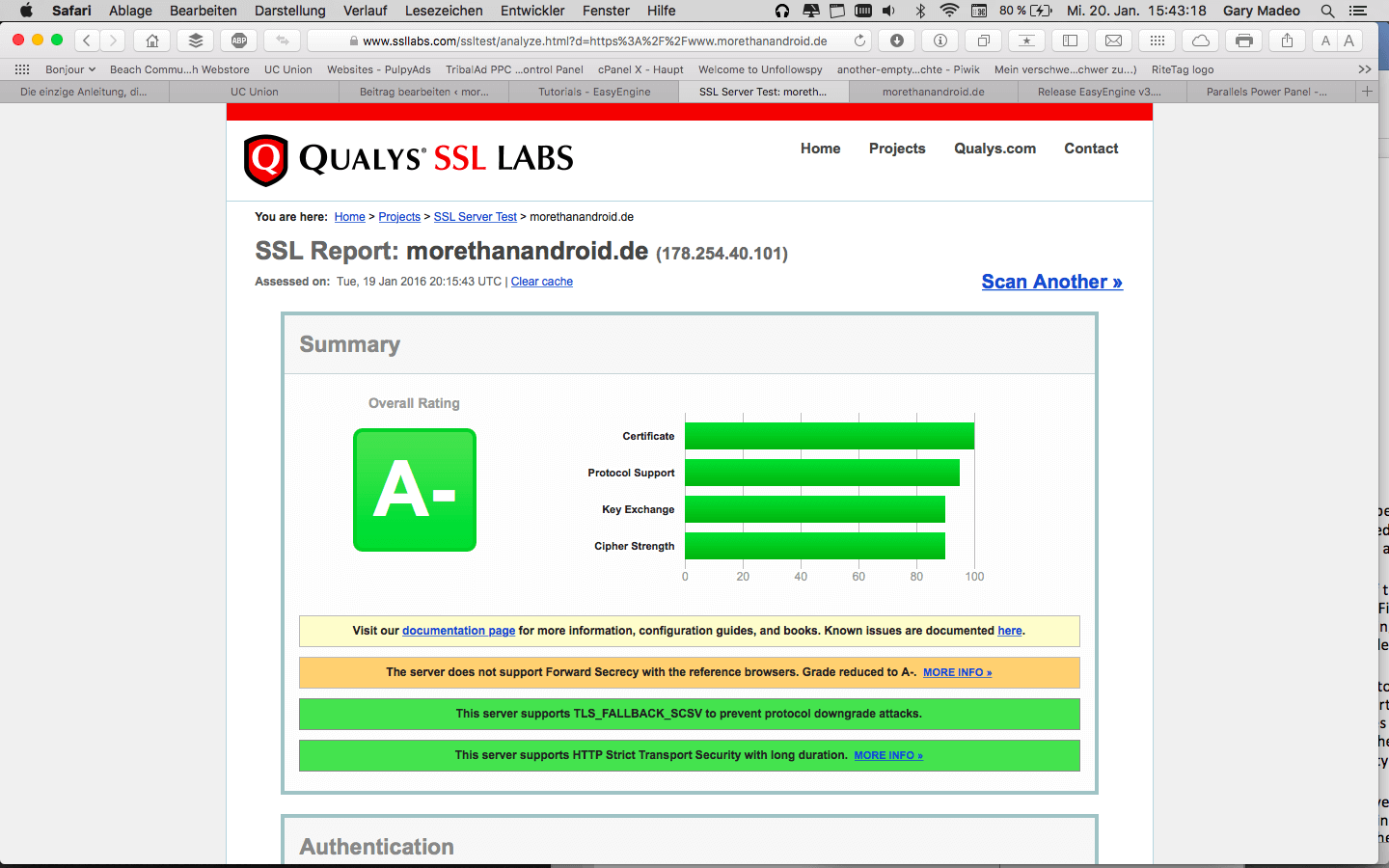Image resolution: width=1389 pixels, height=868 pixels.
Task: Click the reload icon in the address bar
Action: 859,41
